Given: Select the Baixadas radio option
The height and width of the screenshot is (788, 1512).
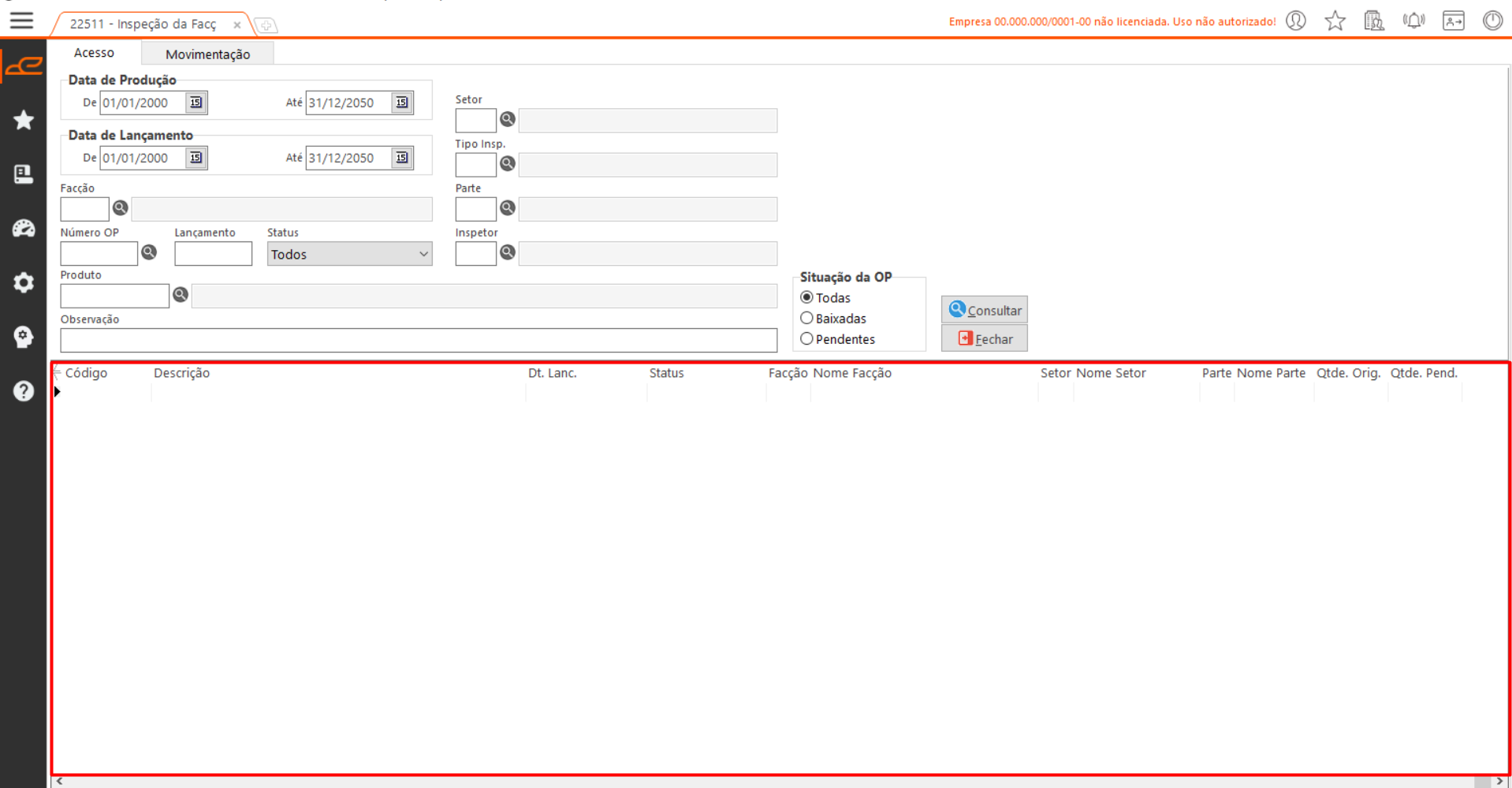Looking at the screenshot, I should click(x=806, y=319).
